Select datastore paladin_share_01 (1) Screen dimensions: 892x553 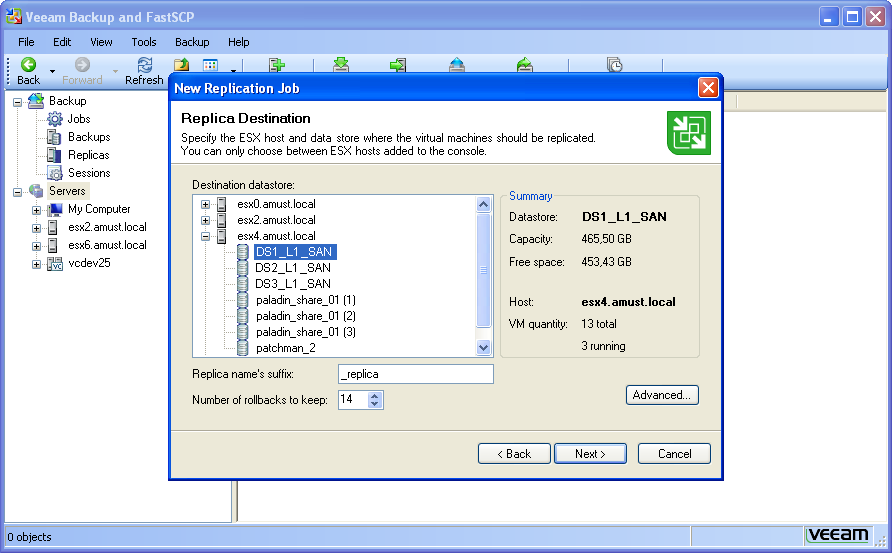coord(306,300)
